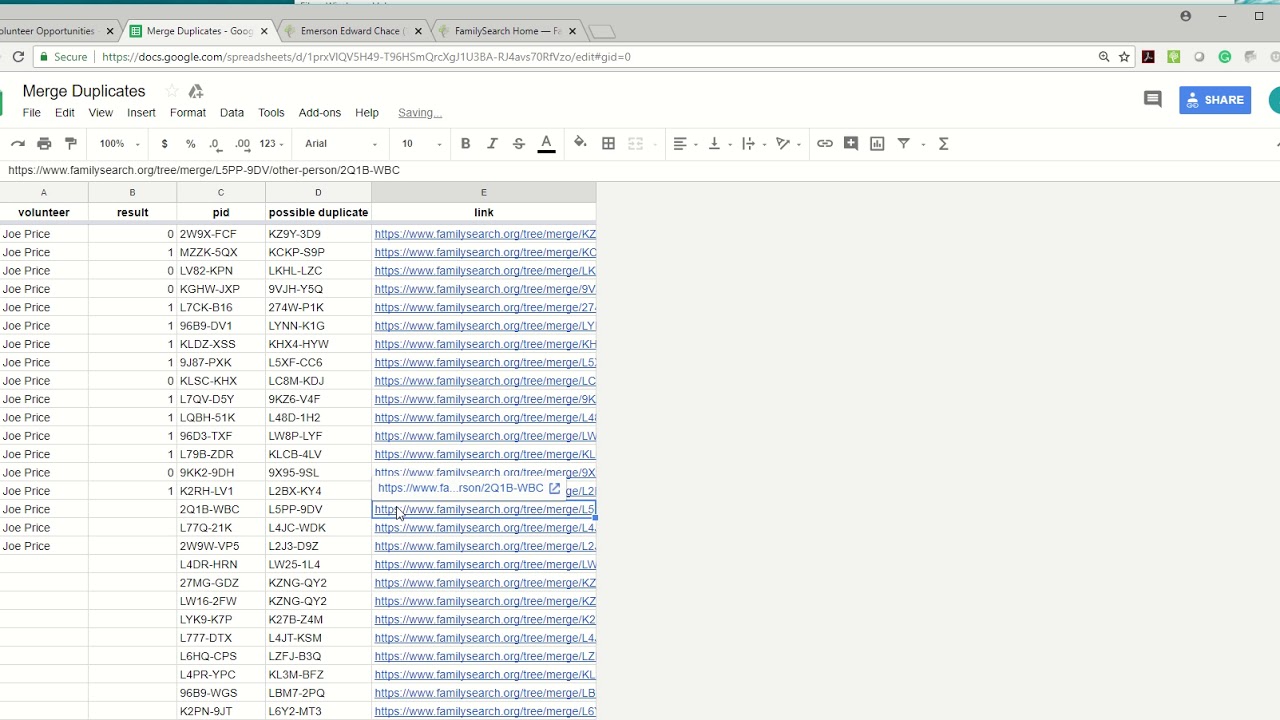Viewport: 1280px width, 720px height.
Task: Insert comment toolbar icon
Action: (851, 144)
